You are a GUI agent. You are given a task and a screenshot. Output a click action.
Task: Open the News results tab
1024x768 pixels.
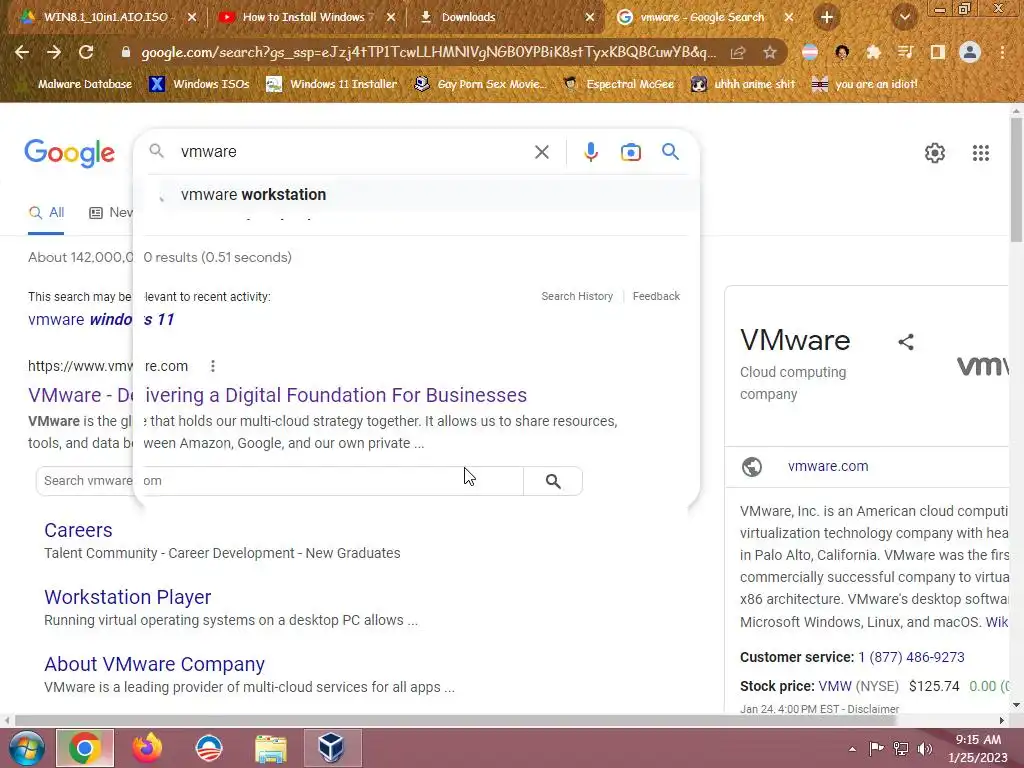[x=111, y=213]
